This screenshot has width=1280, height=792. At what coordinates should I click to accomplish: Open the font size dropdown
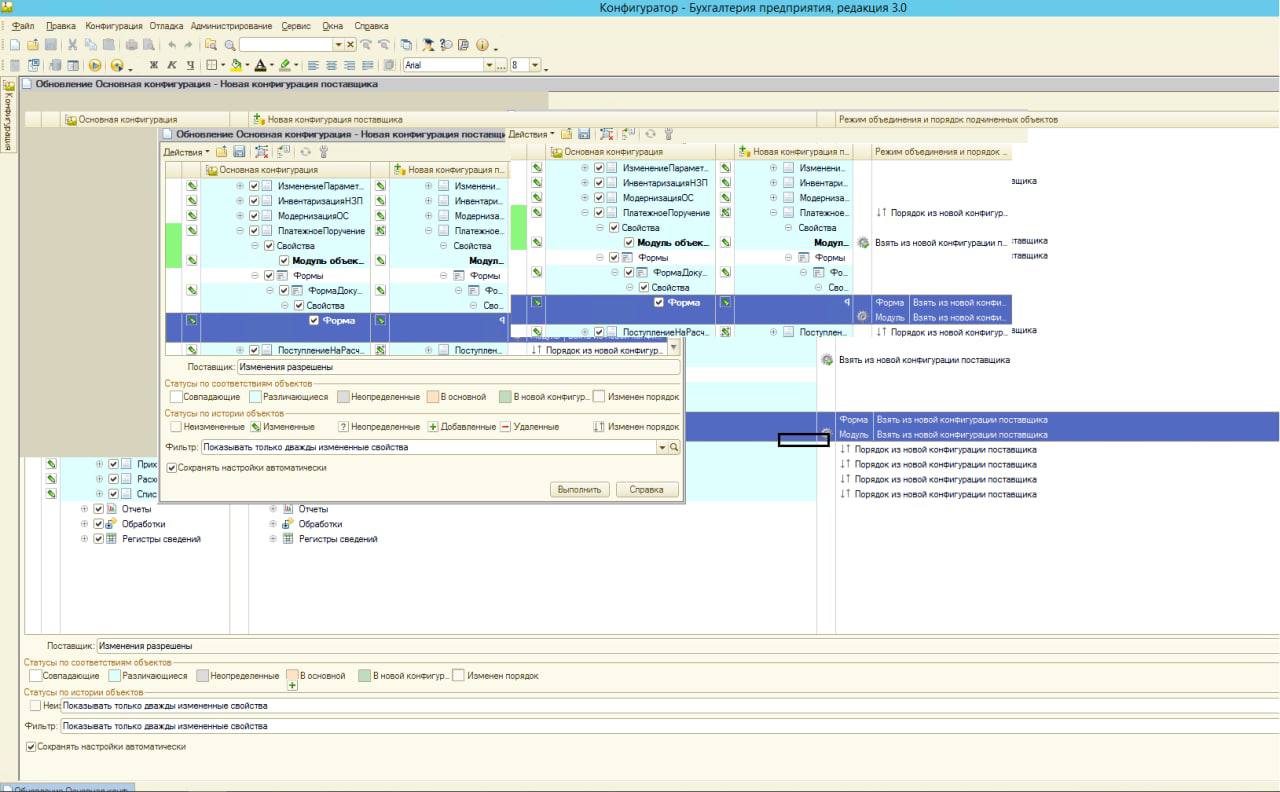click(x=535, y=65)
